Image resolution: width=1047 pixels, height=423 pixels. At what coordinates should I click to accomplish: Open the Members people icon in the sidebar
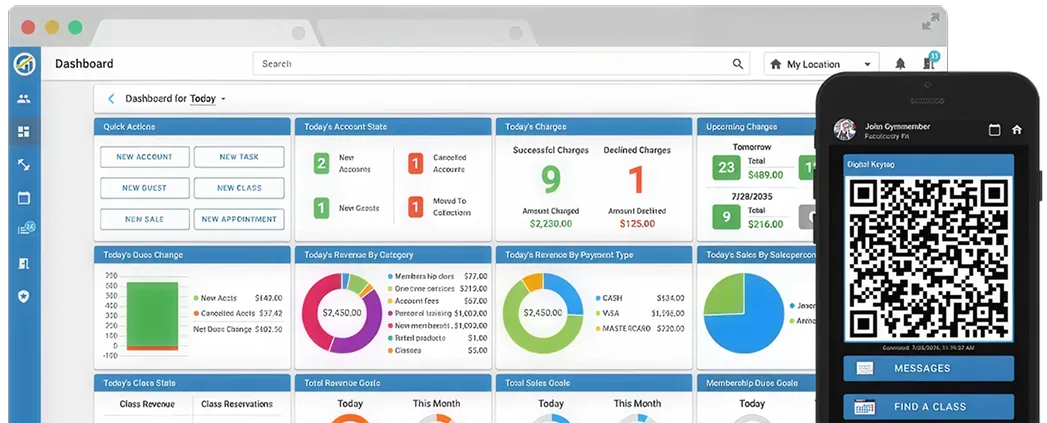pos(24,99)
